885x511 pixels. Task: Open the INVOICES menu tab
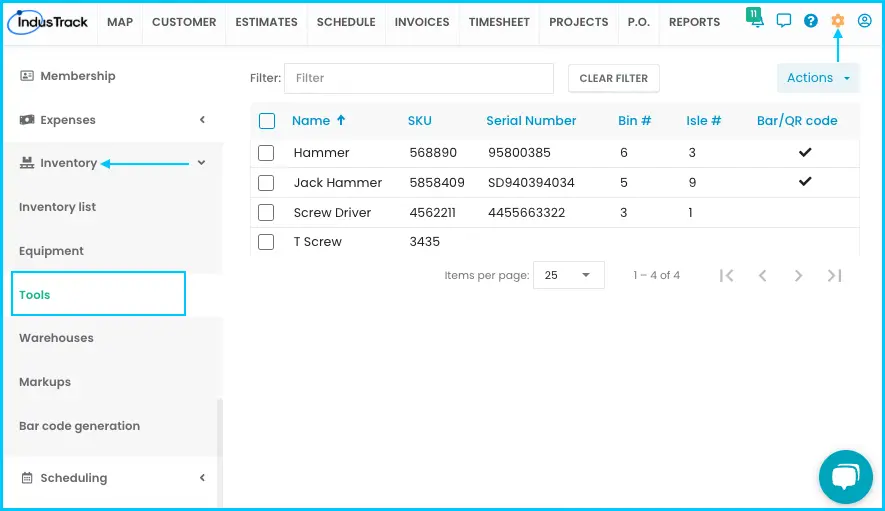(422, 22)
